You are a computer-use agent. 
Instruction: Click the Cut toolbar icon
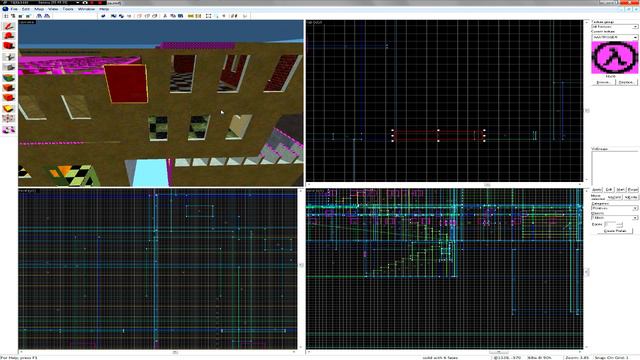pyautogui.click(x=165, y=16)
